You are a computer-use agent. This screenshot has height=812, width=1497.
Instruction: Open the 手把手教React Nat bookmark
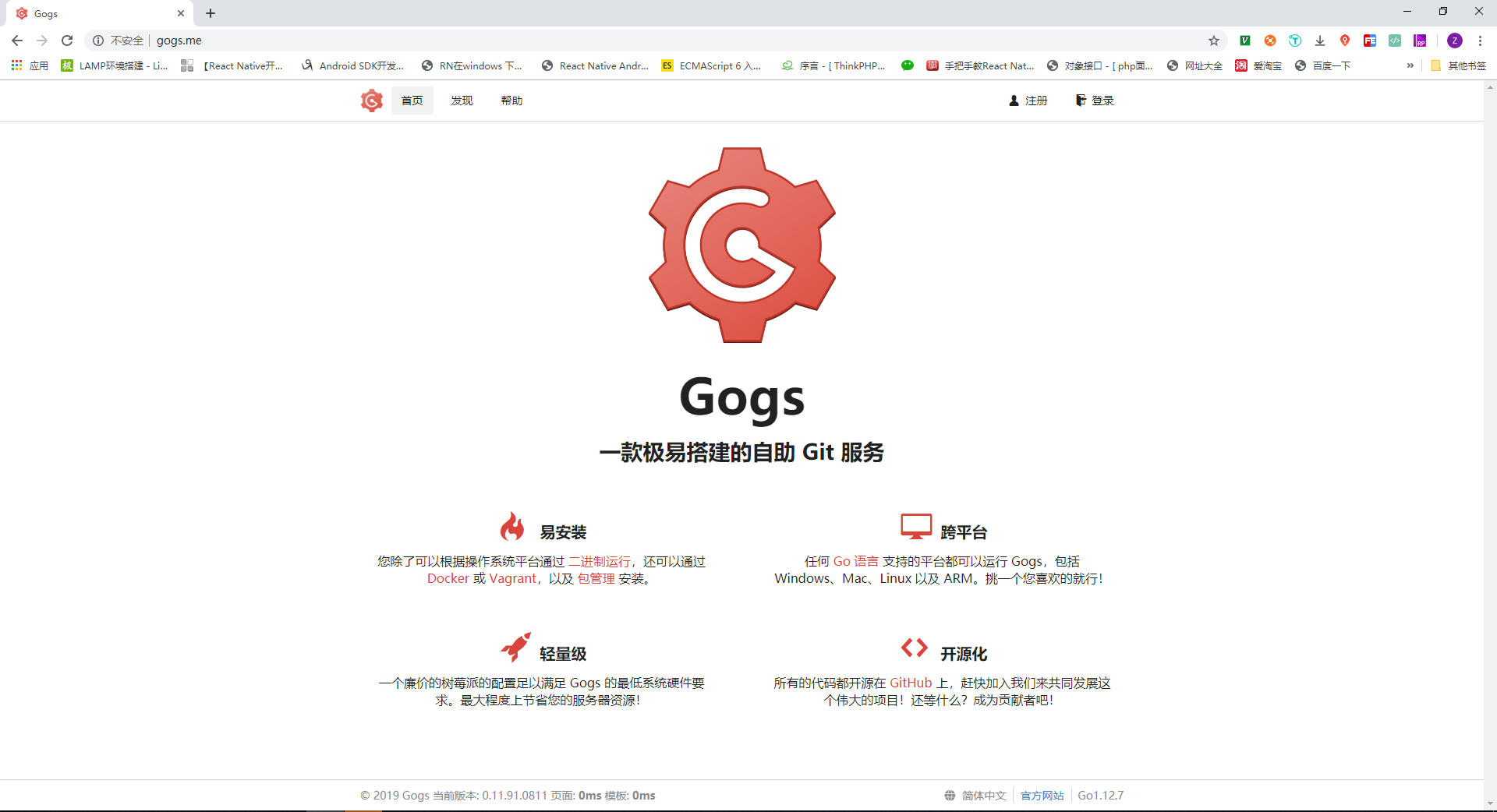(980, 65)
